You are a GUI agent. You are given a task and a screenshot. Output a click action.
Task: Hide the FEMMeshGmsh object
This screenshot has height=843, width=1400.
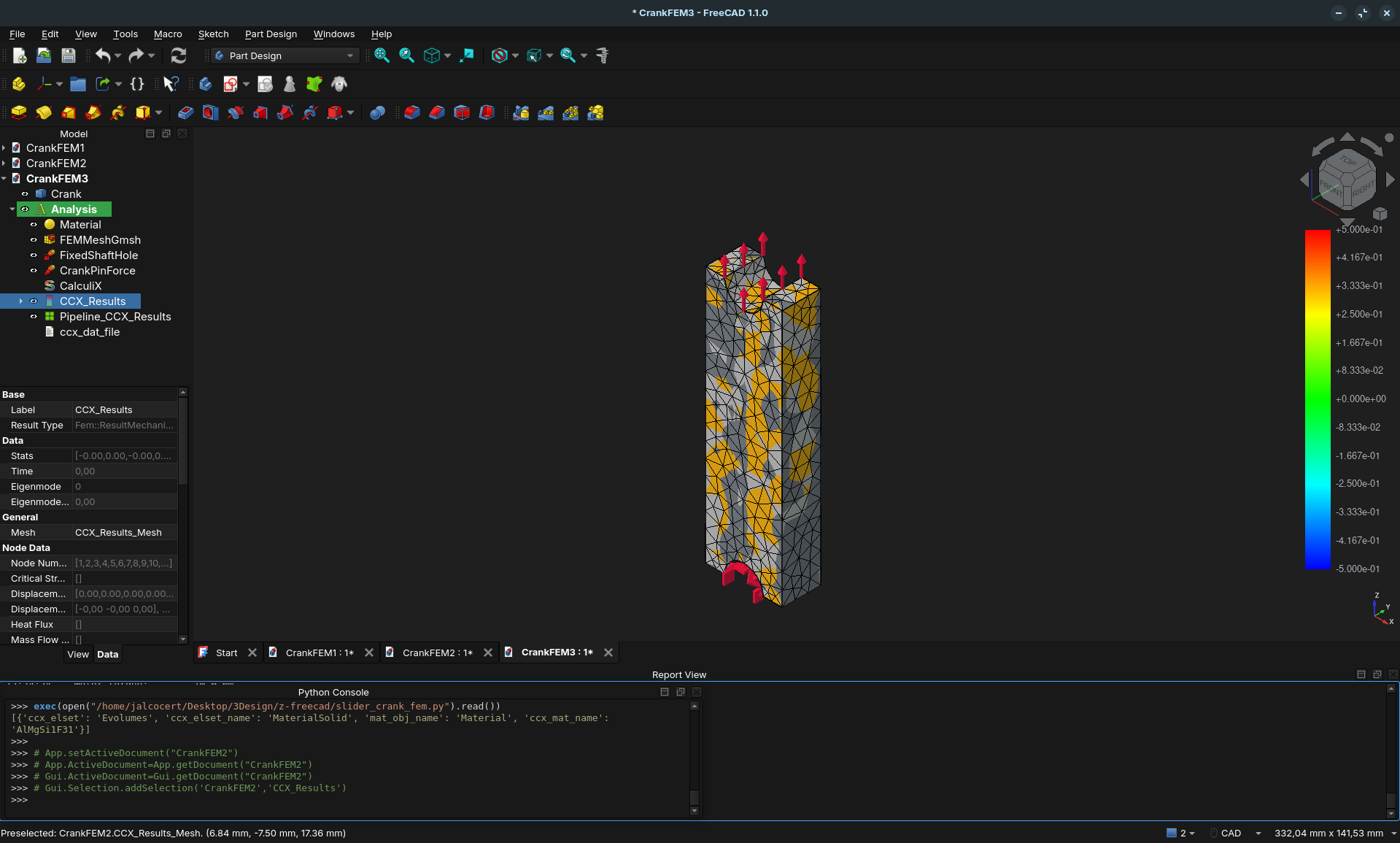(34, 240)
